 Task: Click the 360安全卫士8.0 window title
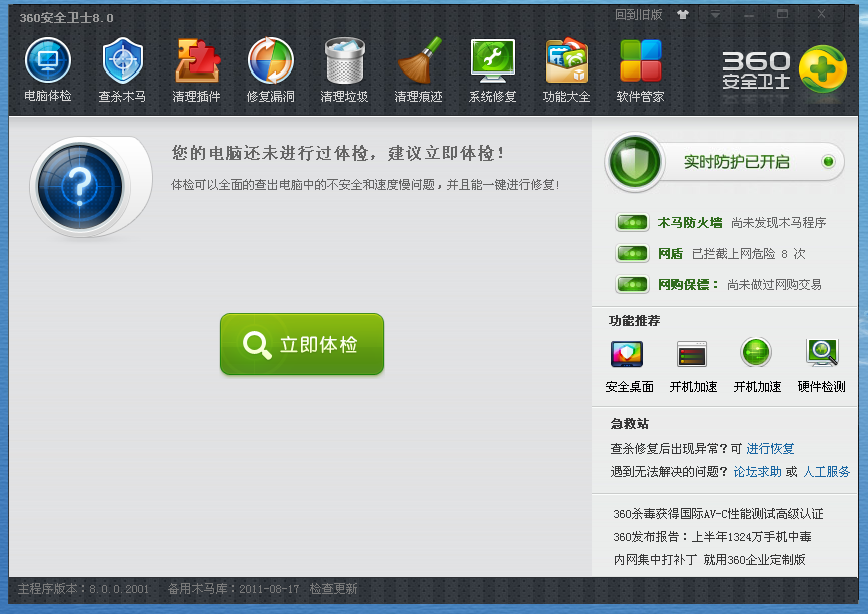66,18
